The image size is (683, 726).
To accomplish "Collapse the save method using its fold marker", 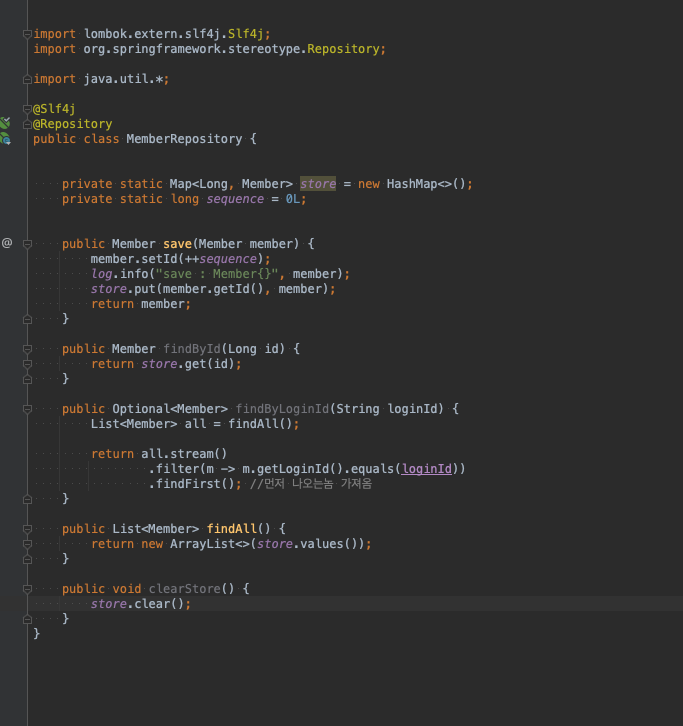I will pyautogui.click(x=27, y=244).
